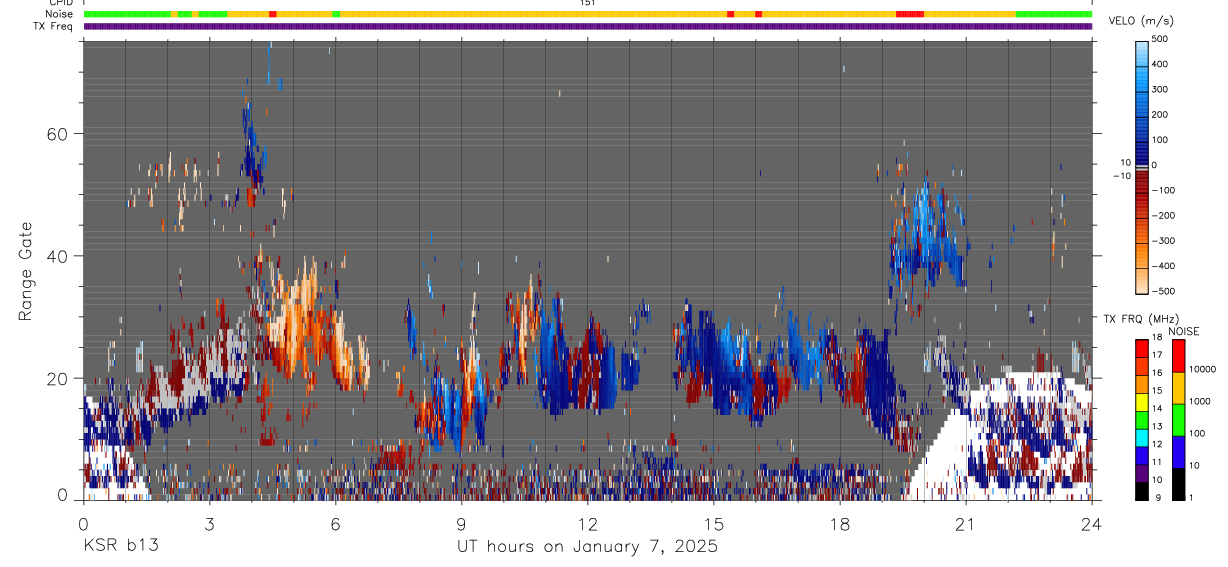Pick the red top swatch in NOISE legend
This screenshot has height=567, width=1228.
1178,356
